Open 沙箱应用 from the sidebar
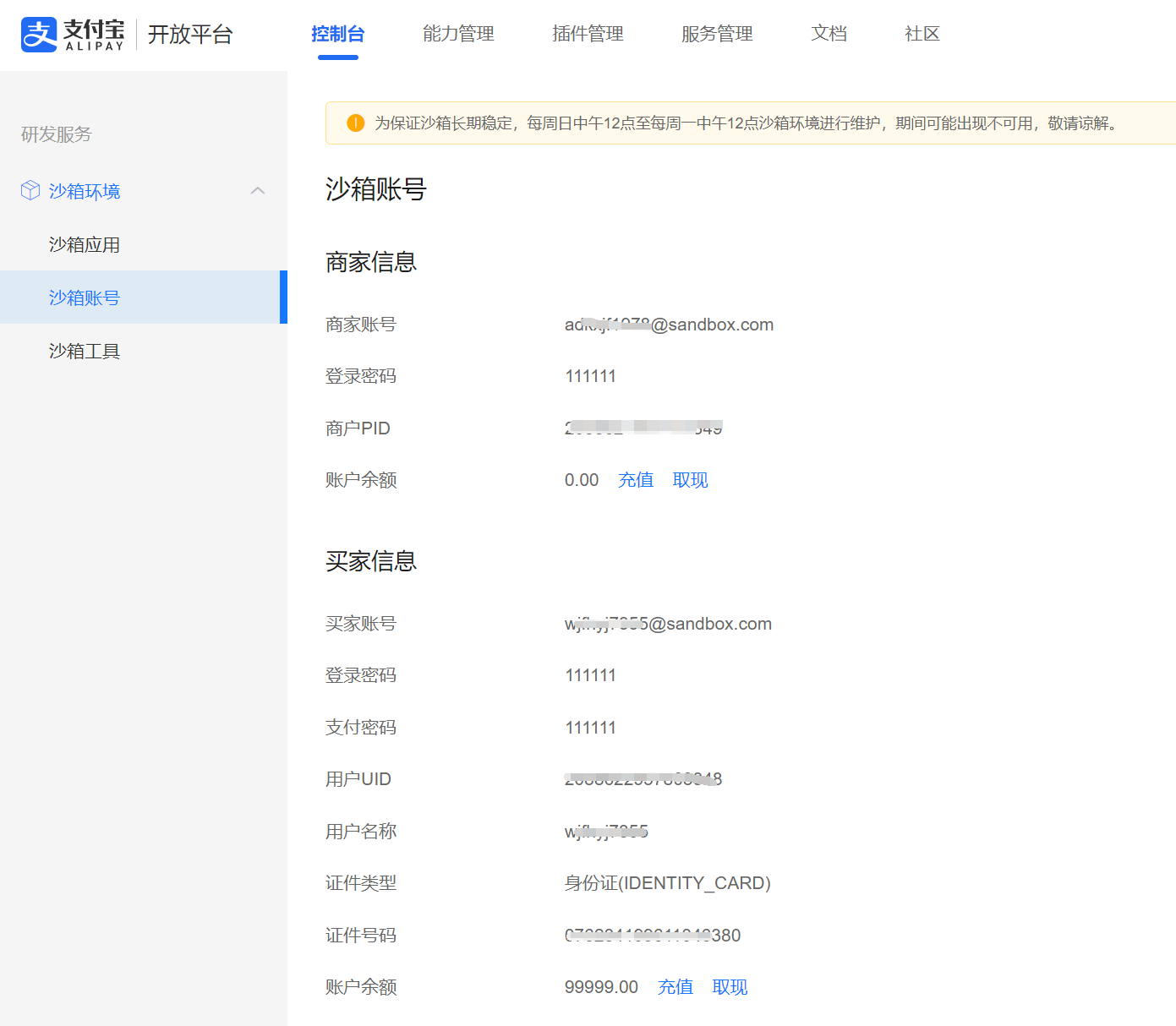 coord(84,244)
